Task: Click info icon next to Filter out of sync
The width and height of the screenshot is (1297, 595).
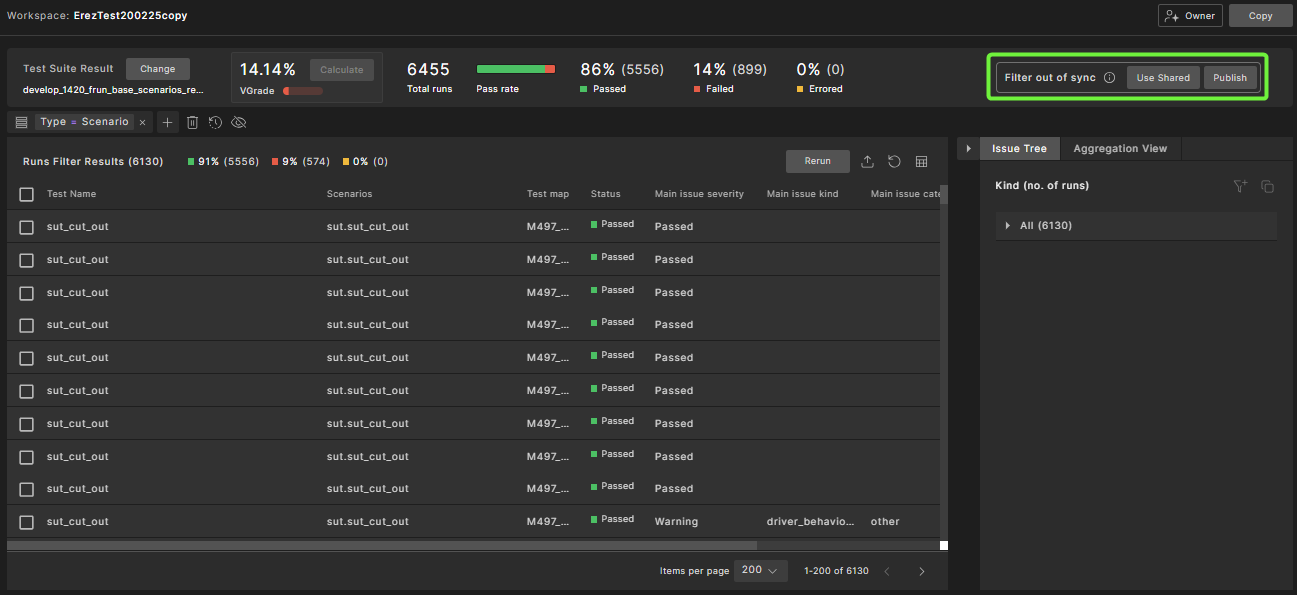Action: (1110, 78)
